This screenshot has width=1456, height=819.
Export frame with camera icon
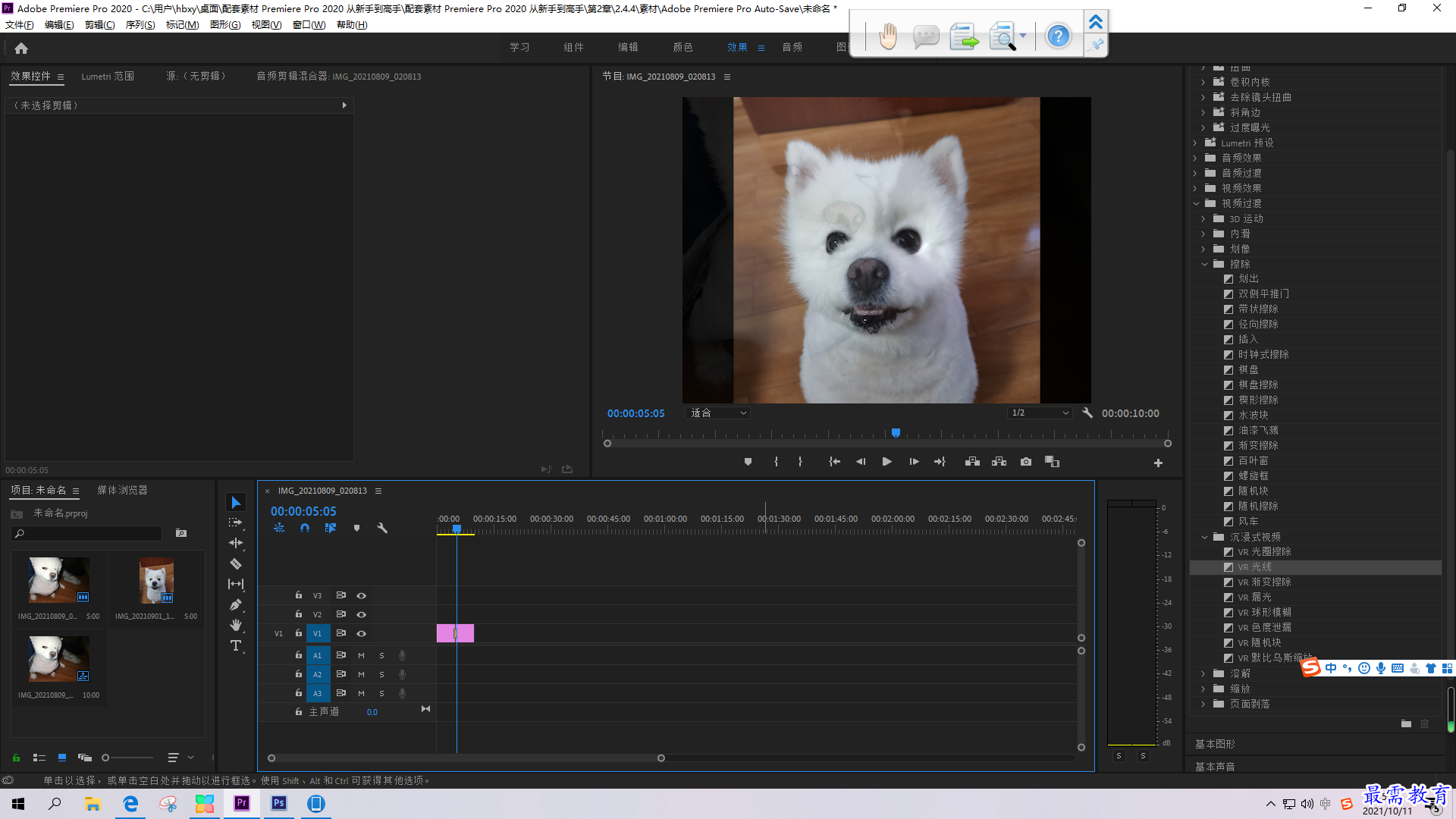pyautogui.click(x=1026, y=462)
